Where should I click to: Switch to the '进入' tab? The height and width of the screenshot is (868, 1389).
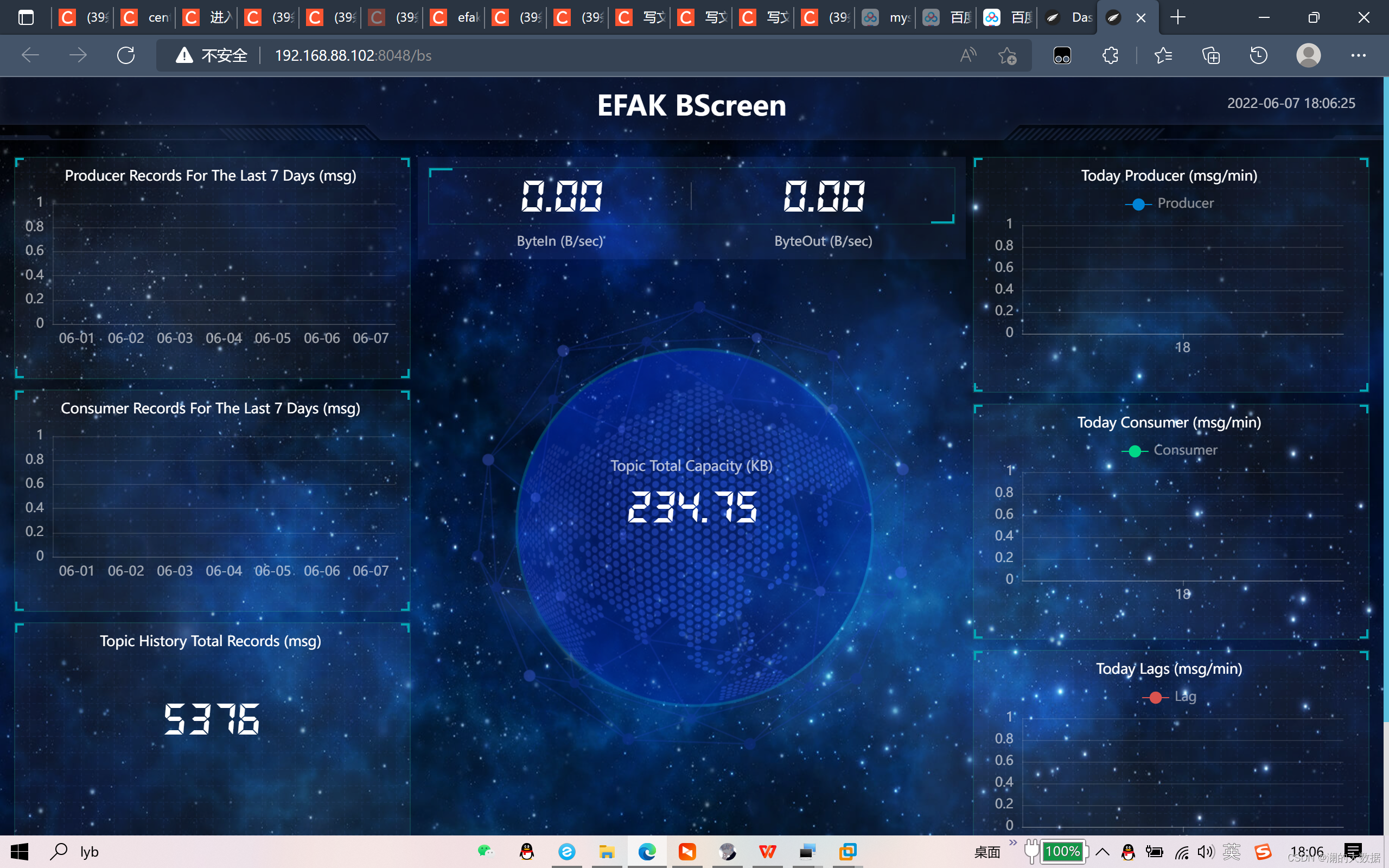[207, 18]
